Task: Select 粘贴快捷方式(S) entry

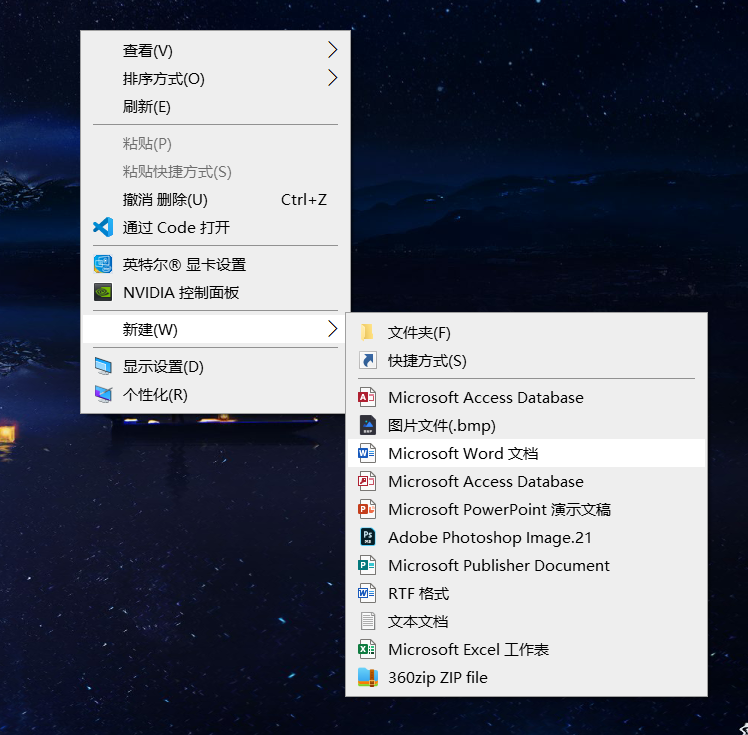Action: 216,171
